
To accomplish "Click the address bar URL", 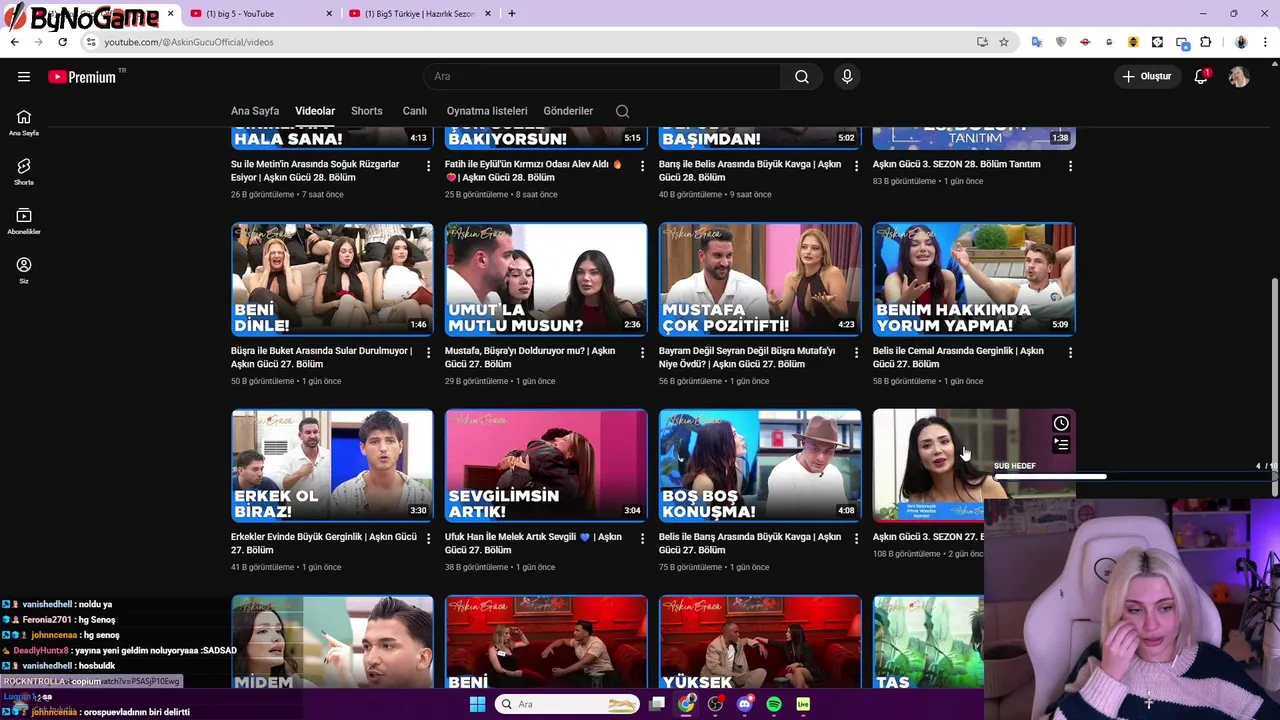I will [188, 42].
